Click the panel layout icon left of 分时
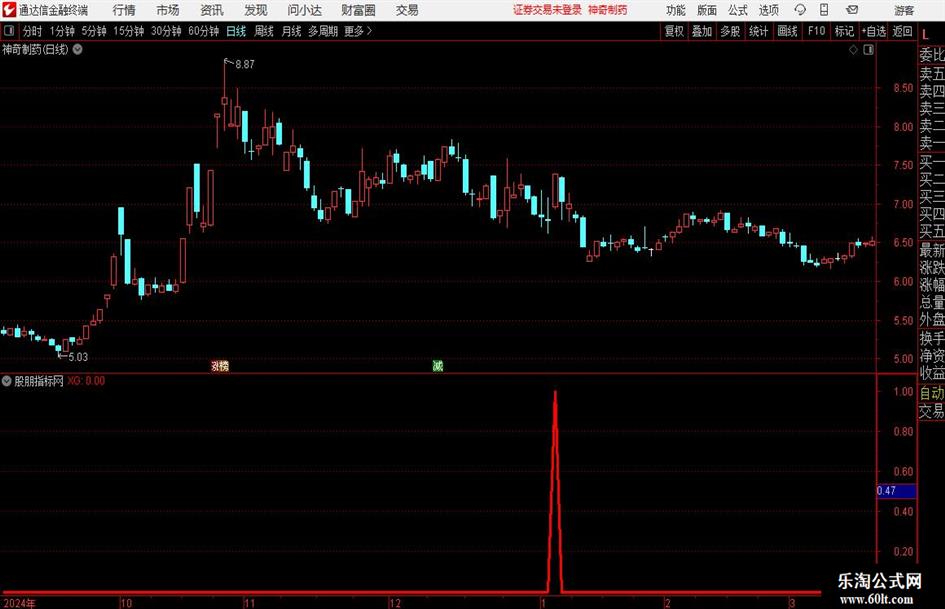The width and height of the screenshot is (945, 609). [9, 31]
